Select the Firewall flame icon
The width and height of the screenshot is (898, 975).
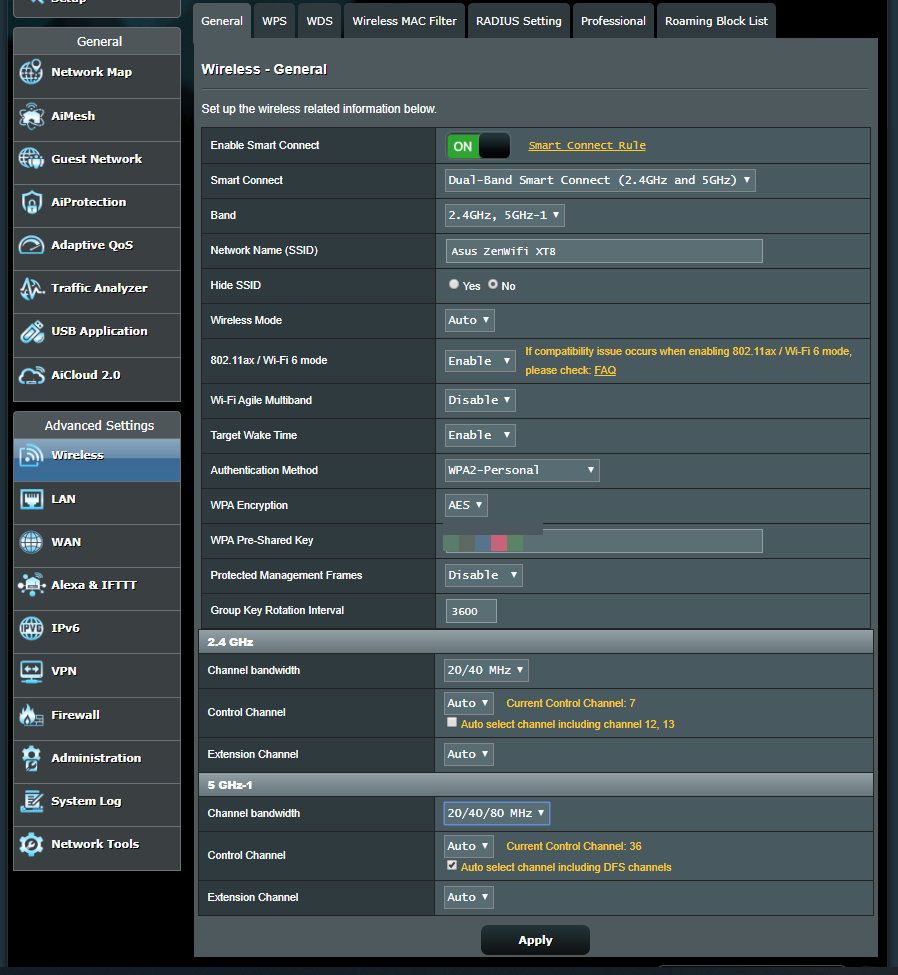(31, 715)
